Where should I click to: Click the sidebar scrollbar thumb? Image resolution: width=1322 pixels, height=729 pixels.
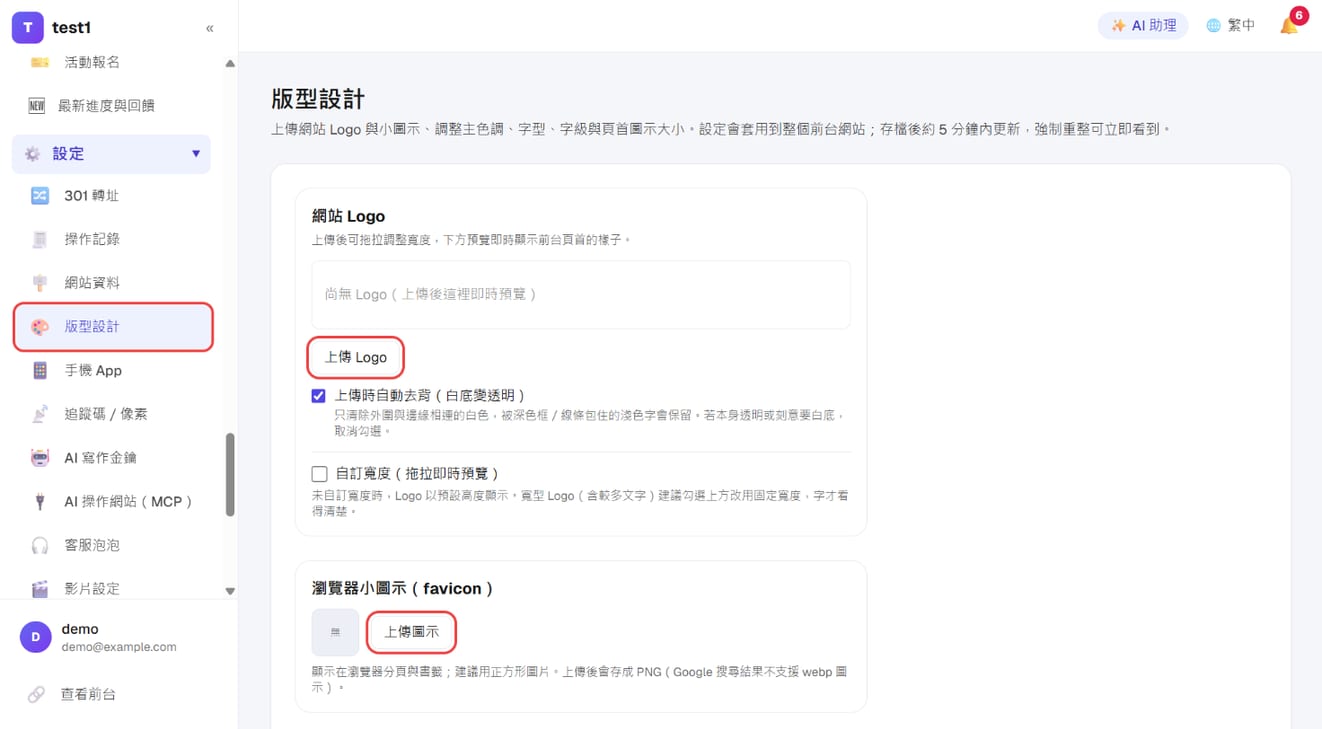click(x=230, y=474)
